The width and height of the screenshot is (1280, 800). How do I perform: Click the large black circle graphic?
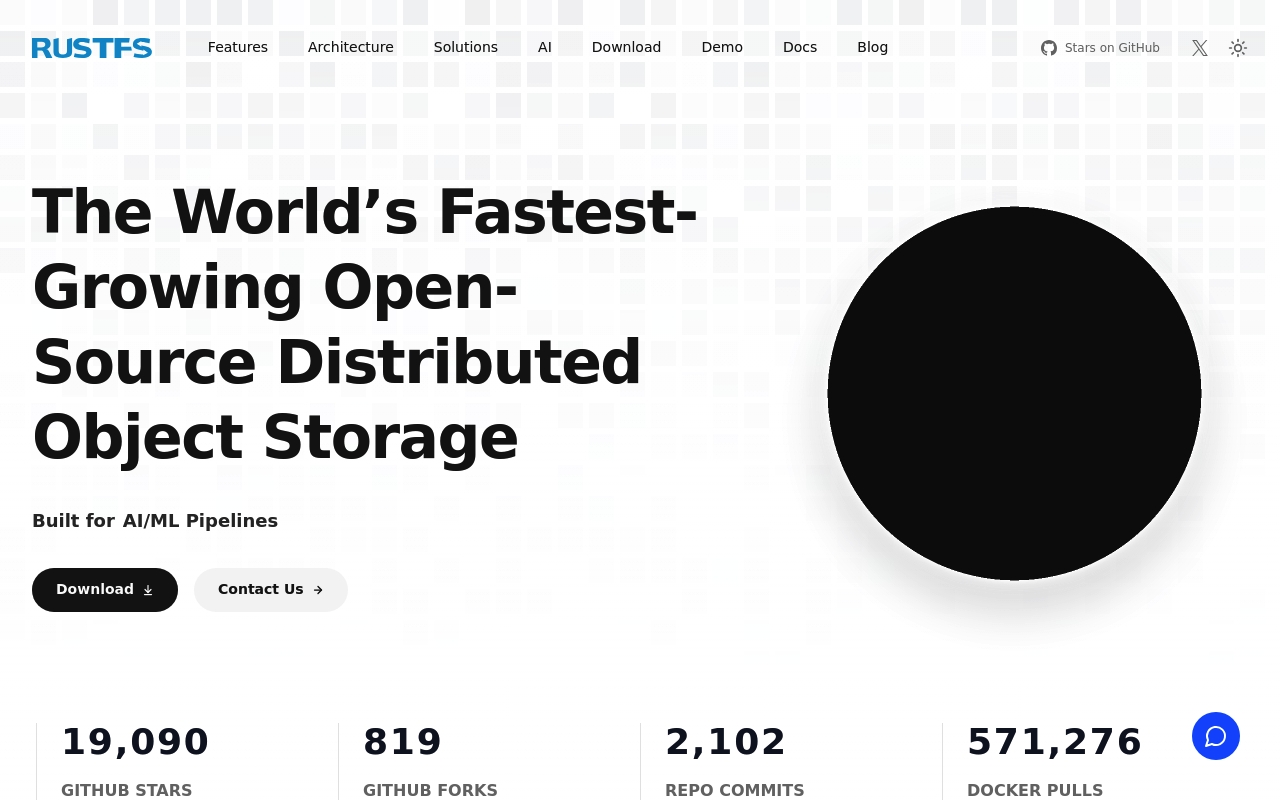(x=1014, y=393)
